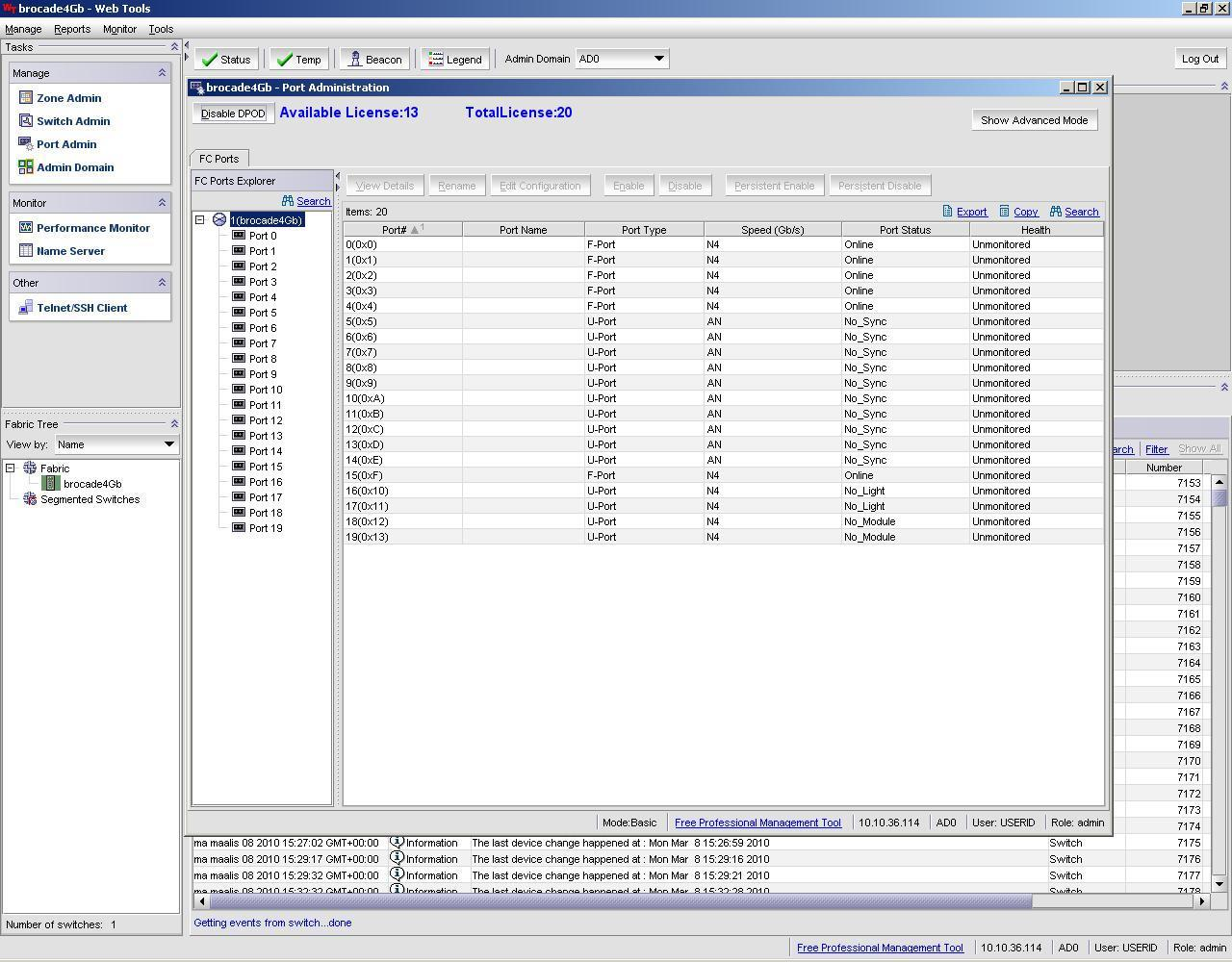Click Export icon above ports table
Screen dimensions: 1232x962
point(947,211)
